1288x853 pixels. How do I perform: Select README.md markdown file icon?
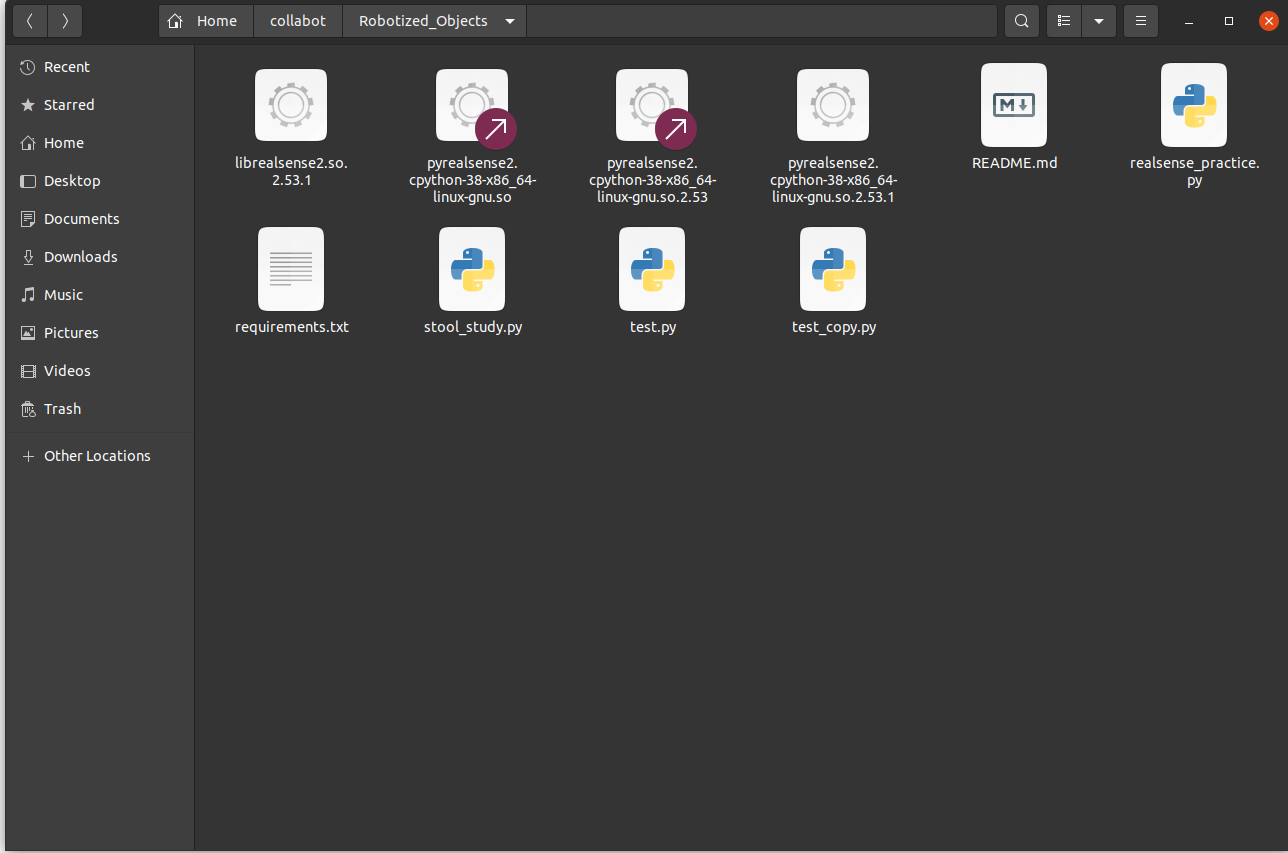pos(1014,105)
